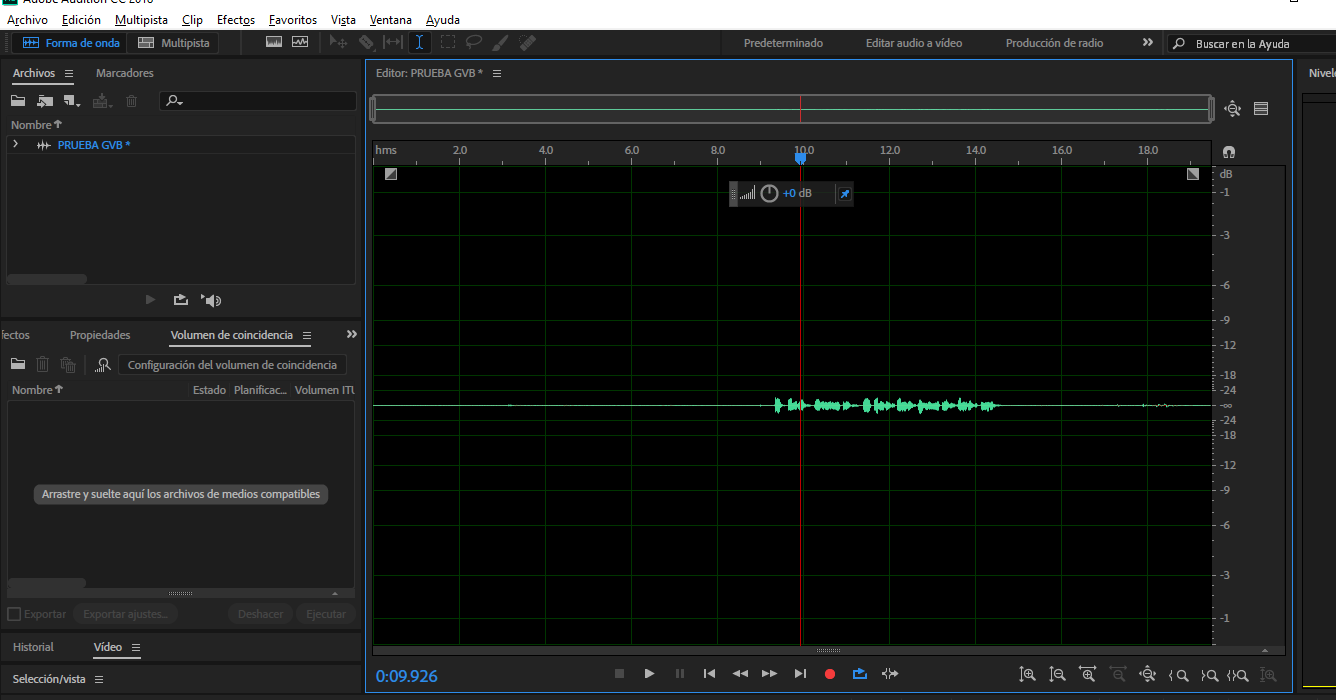Select the Time Selection tool
The width and height of the screenshot is (1336, 700).
pyautogui.click(x=419, y=43)
